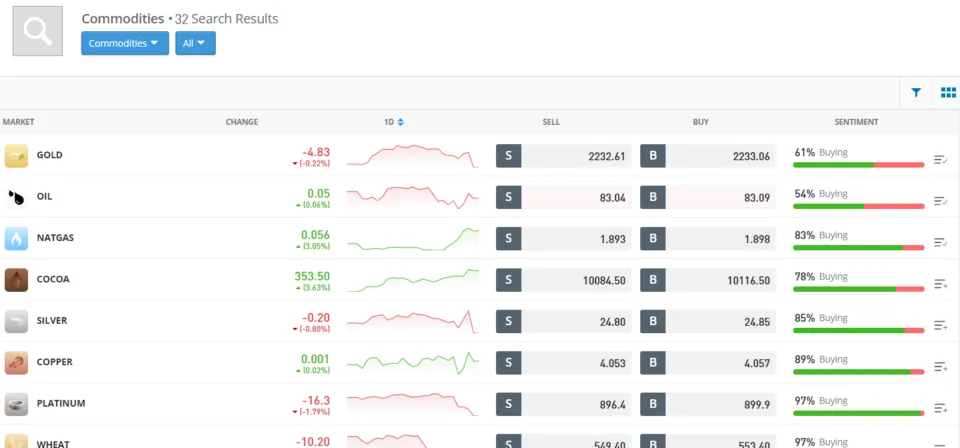Screen dimensions: 960x448
Task: Toggle GOLD watchlist icon
Action: [x=940, y=160]
